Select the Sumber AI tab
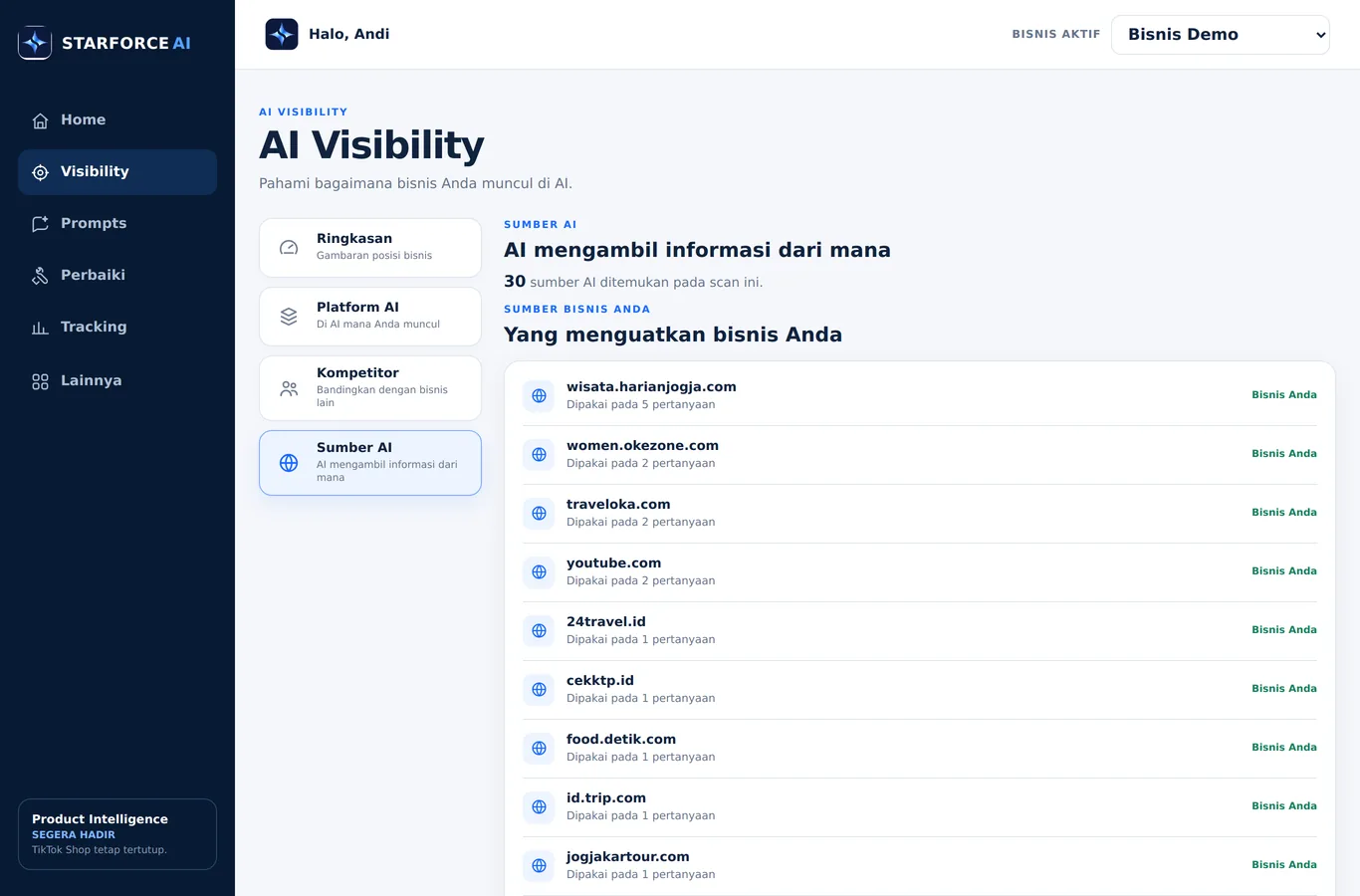 coord(370,463)
